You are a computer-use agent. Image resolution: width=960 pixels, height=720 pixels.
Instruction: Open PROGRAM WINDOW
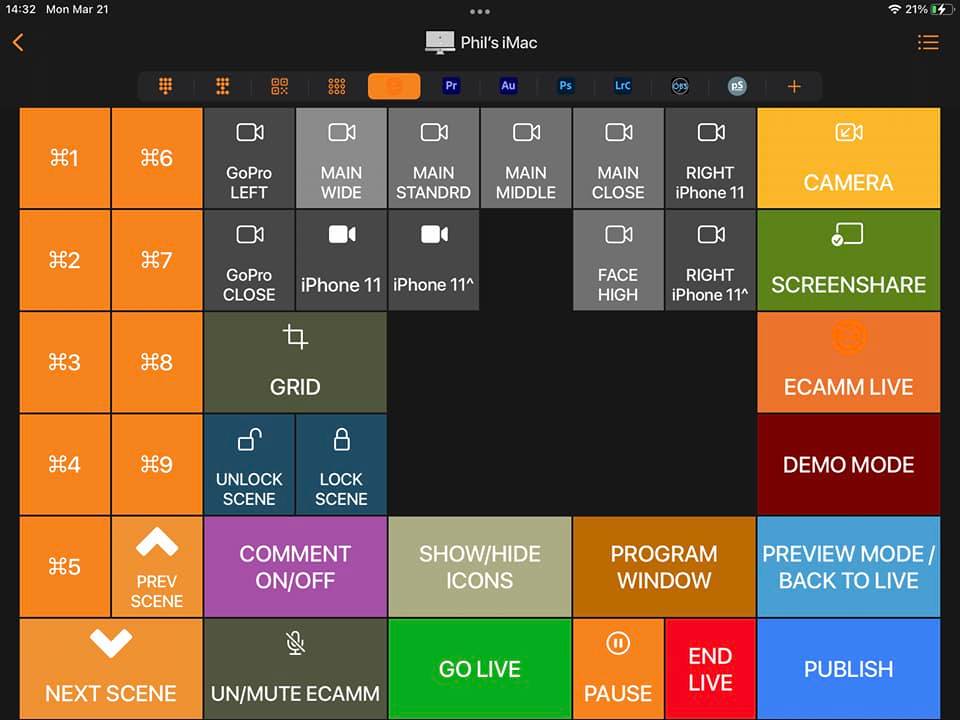tap(664, 566)
